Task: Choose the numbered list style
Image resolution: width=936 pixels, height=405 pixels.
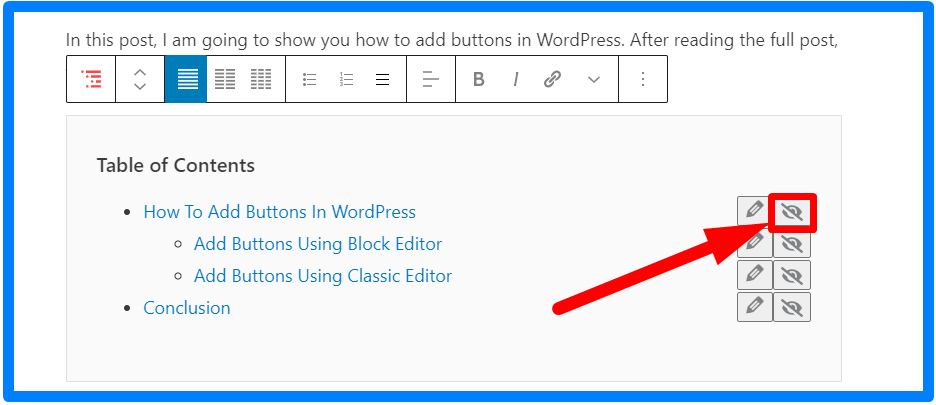Action: [x=346, y=79]
